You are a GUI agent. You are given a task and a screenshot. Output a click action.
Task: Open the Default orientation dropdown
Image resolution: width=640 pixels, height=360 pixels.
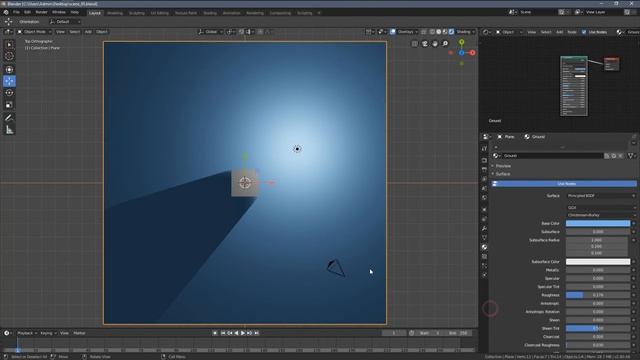pyautogui.click(x=65, y=22)
